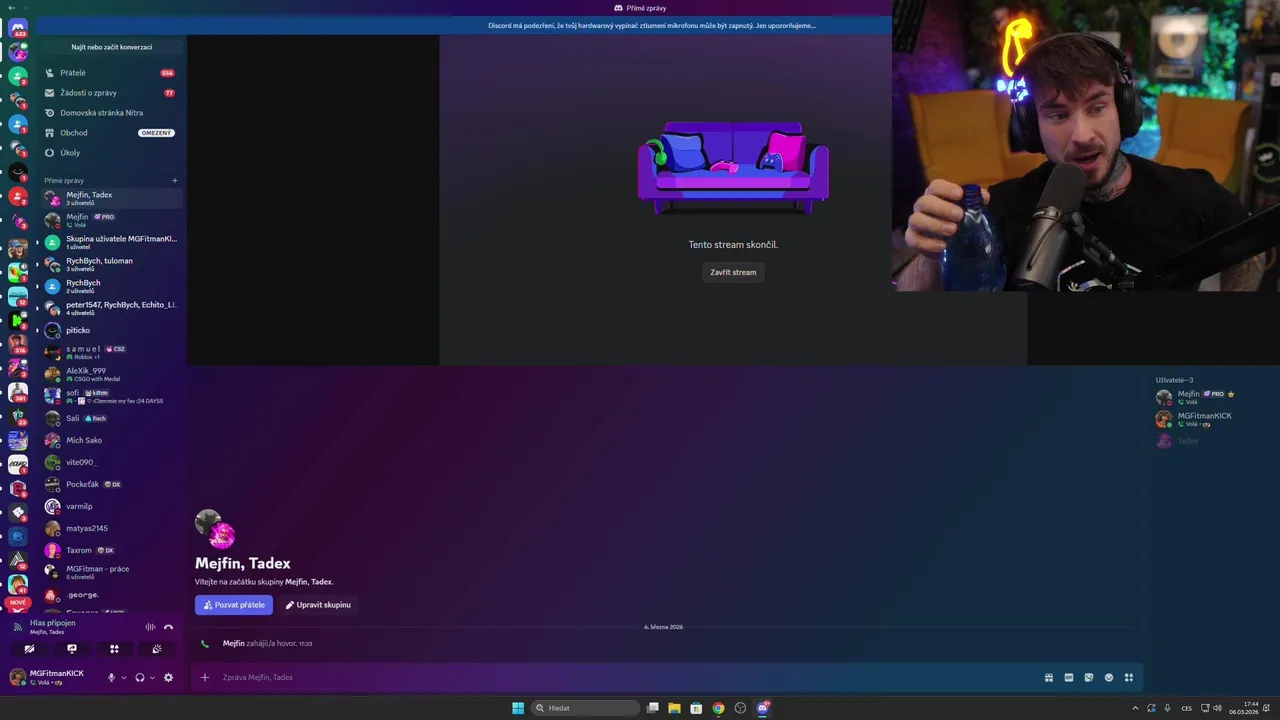
Task: Show hidden system tray icons
Action: tap(1135, 708)
